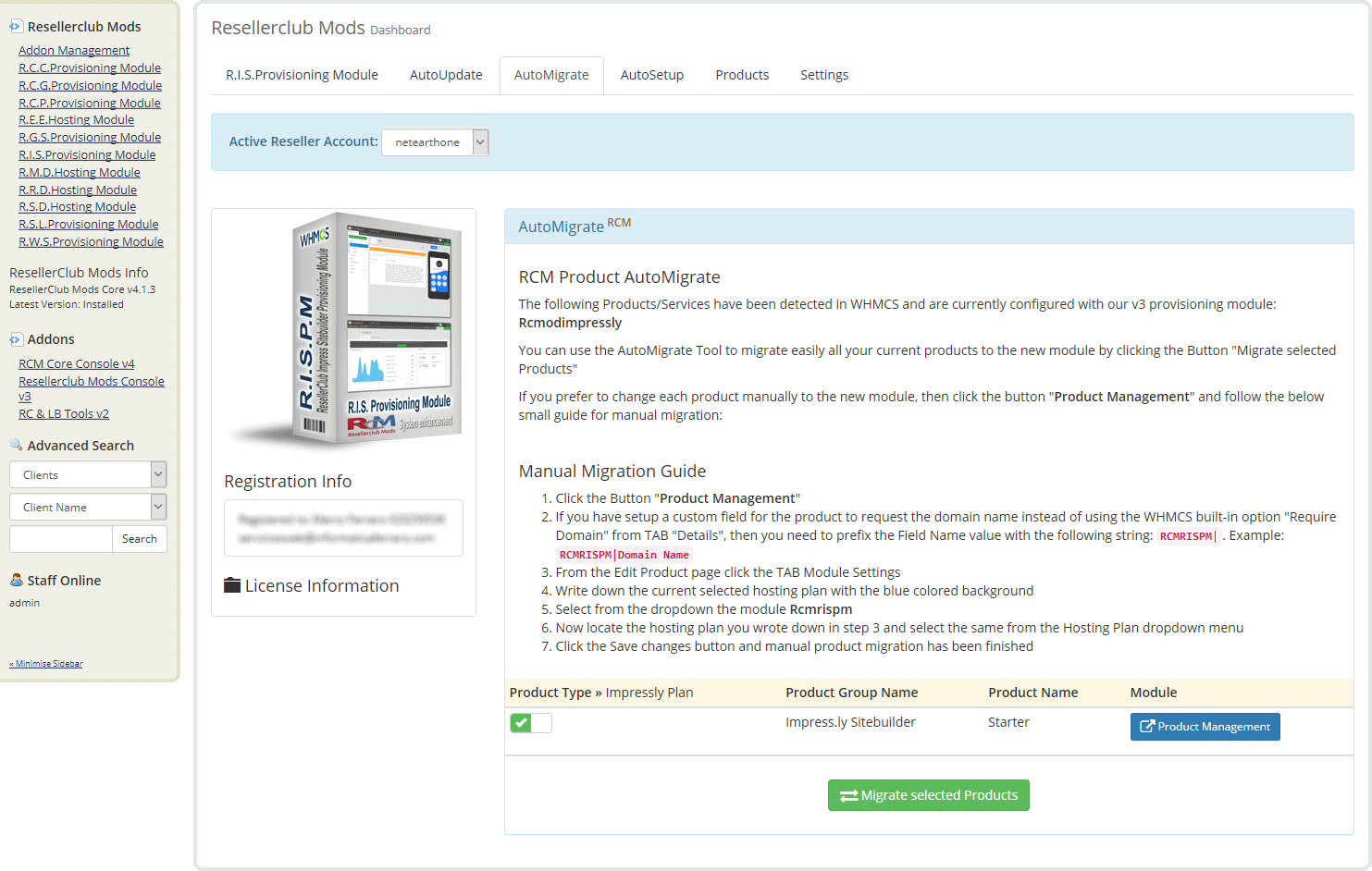Open R.C.C.Provisioning Module link
Image resolution: width=1372 pixels, height=871 pixels.
(90, 67)
